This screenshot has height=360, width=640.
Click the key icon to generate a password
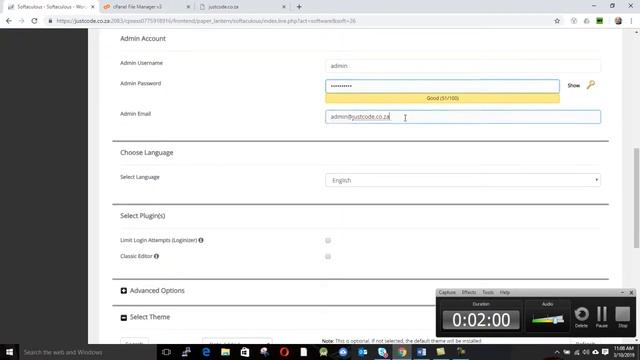click(x=591, y=85)
